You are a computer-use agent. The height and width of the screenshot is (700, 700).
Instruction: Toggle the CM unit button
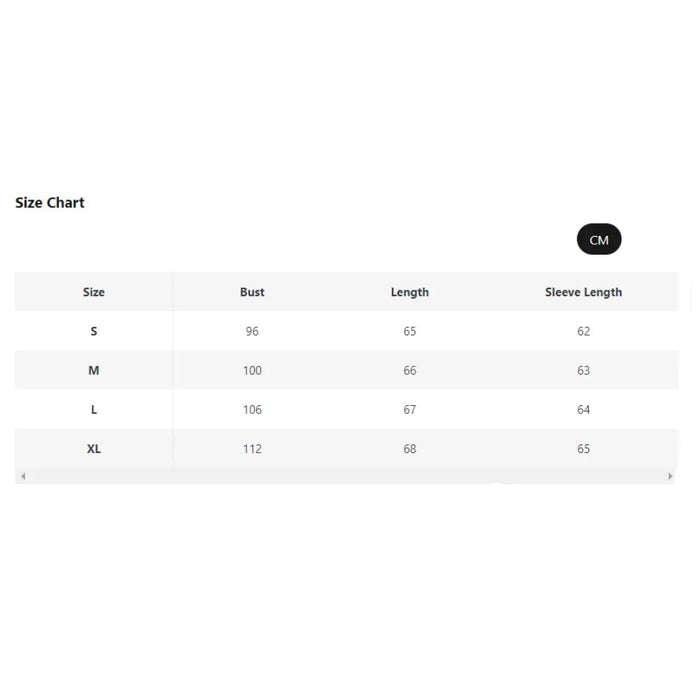[x=599, y=240]
